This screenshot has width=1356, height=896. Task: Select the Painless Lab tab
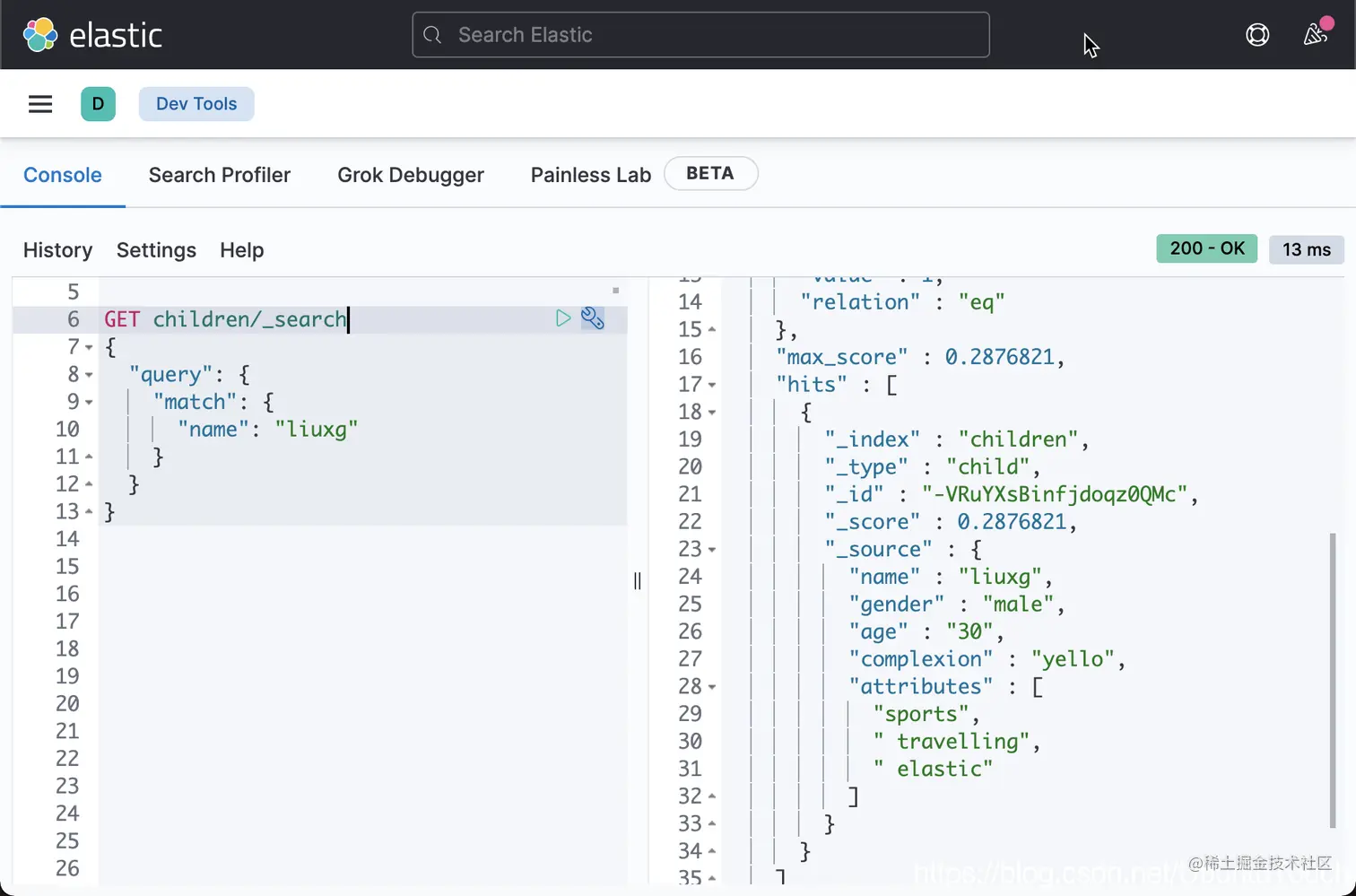(x=590, y=175)
